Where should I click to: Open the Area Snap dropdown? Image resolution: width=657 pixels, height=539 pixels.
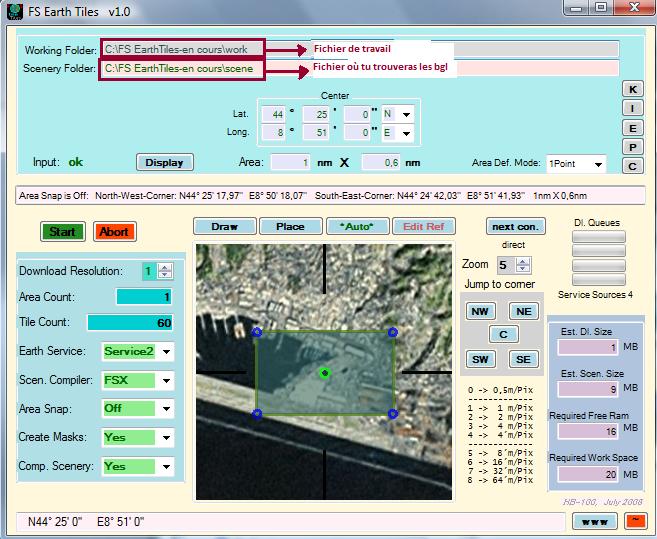point(166,409)
